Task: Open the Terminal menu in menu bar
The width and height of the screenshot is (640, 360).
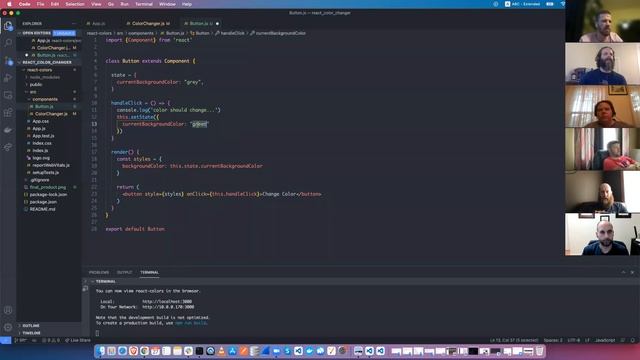Action: (144, 4)
